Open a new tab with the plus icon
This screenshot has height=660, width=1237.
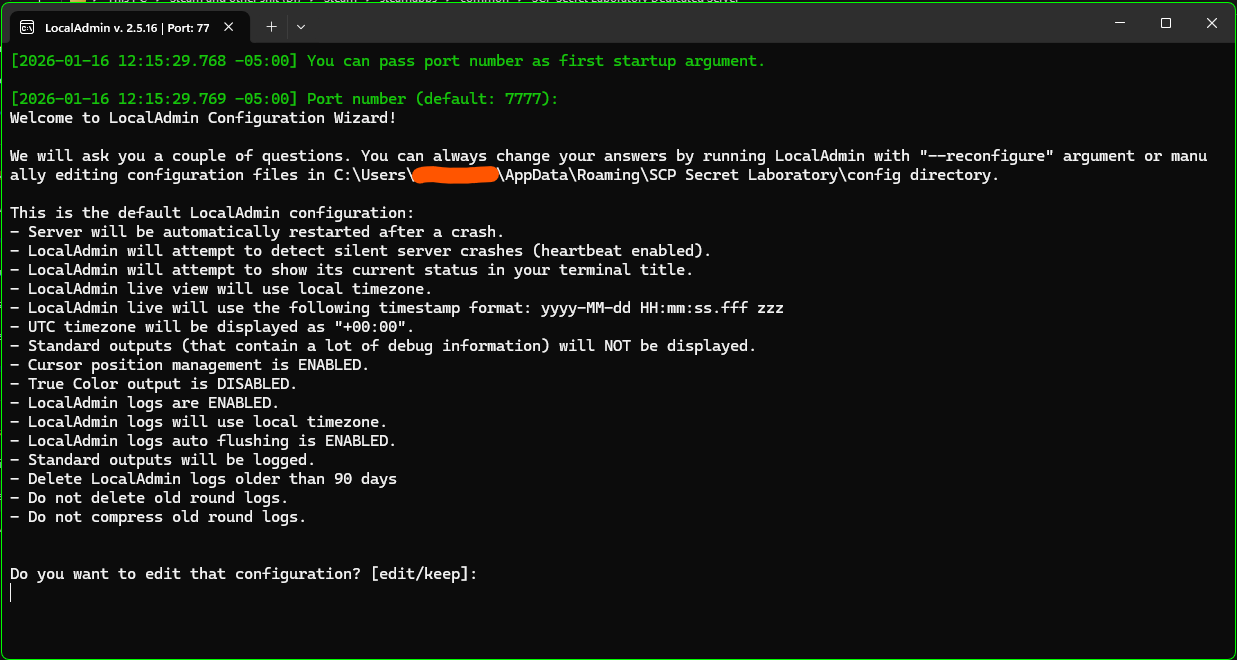pyautogui.click(x=270, y=29)
